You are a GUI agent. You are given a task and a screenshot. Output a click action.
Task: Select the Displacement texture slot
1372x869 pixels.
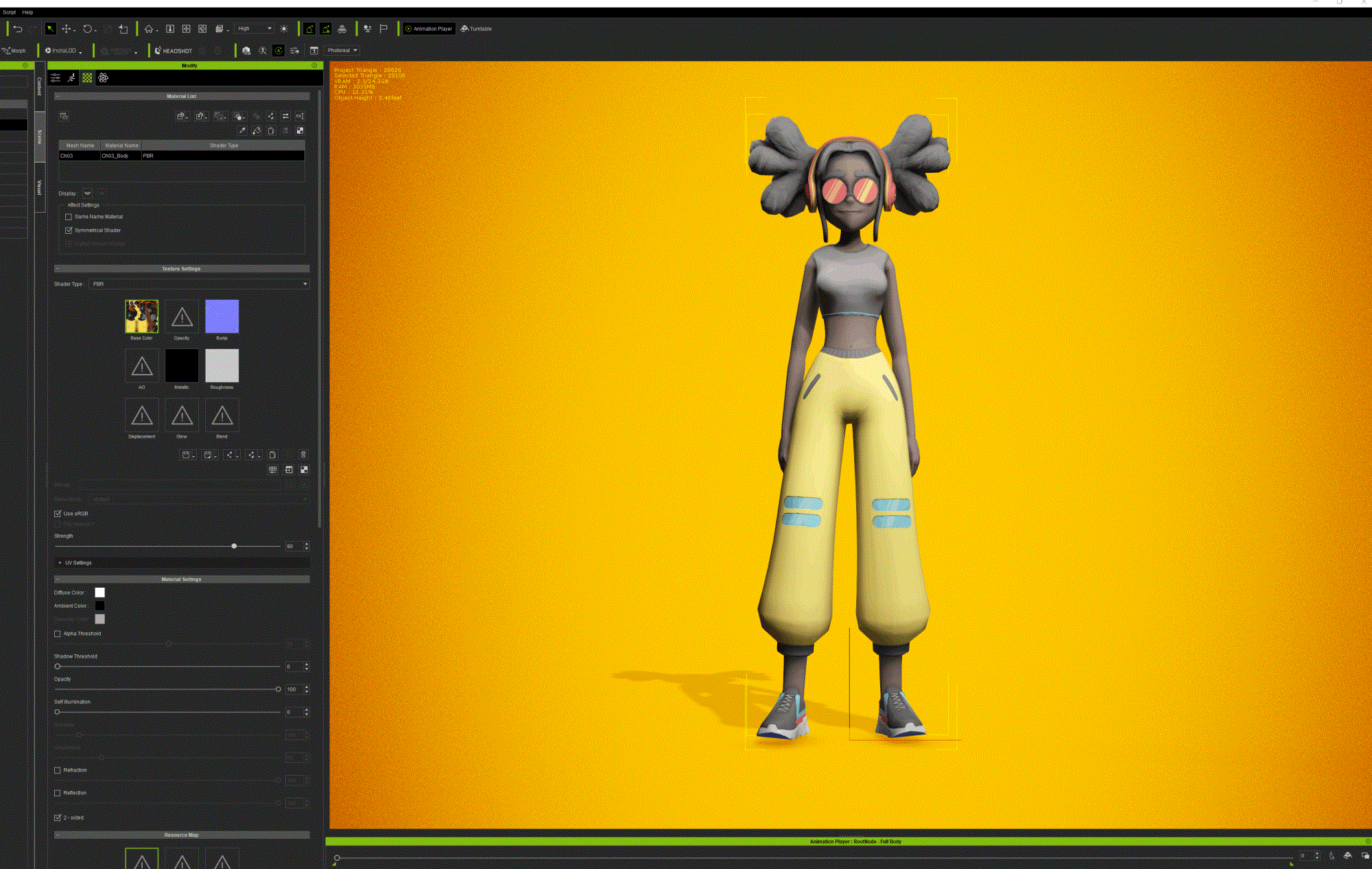tap(141, 415)
